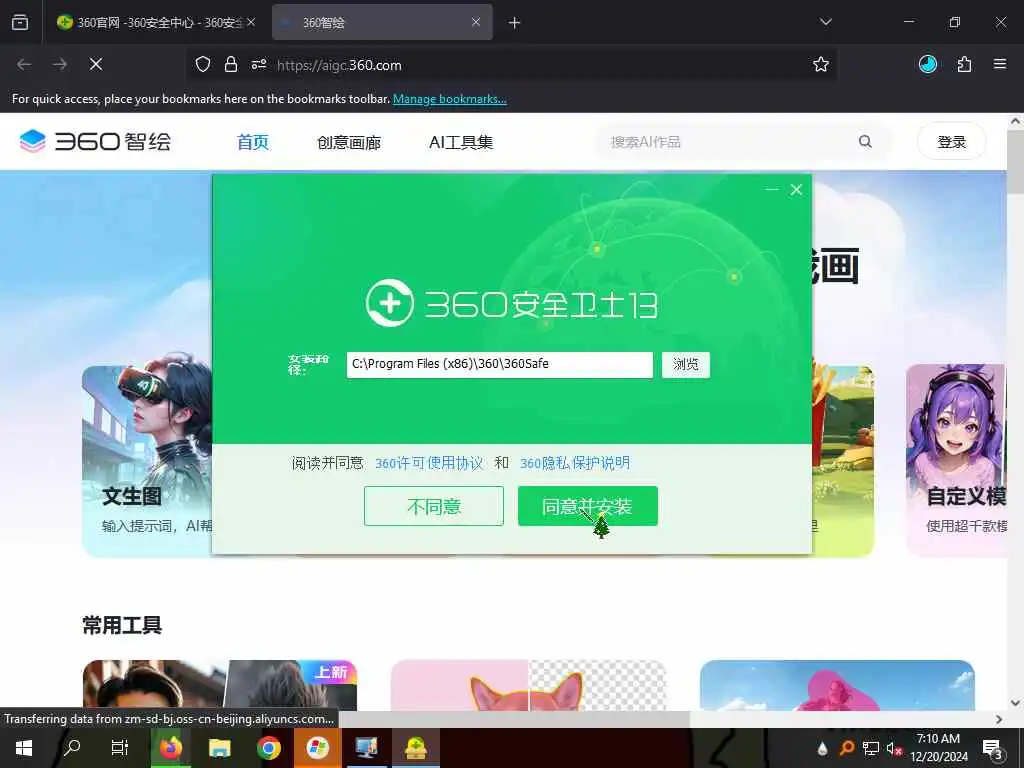Image resolution: width=1024 pixels, height=768 pixels.
Task: View site security padlock information
Action: [231, 65]
